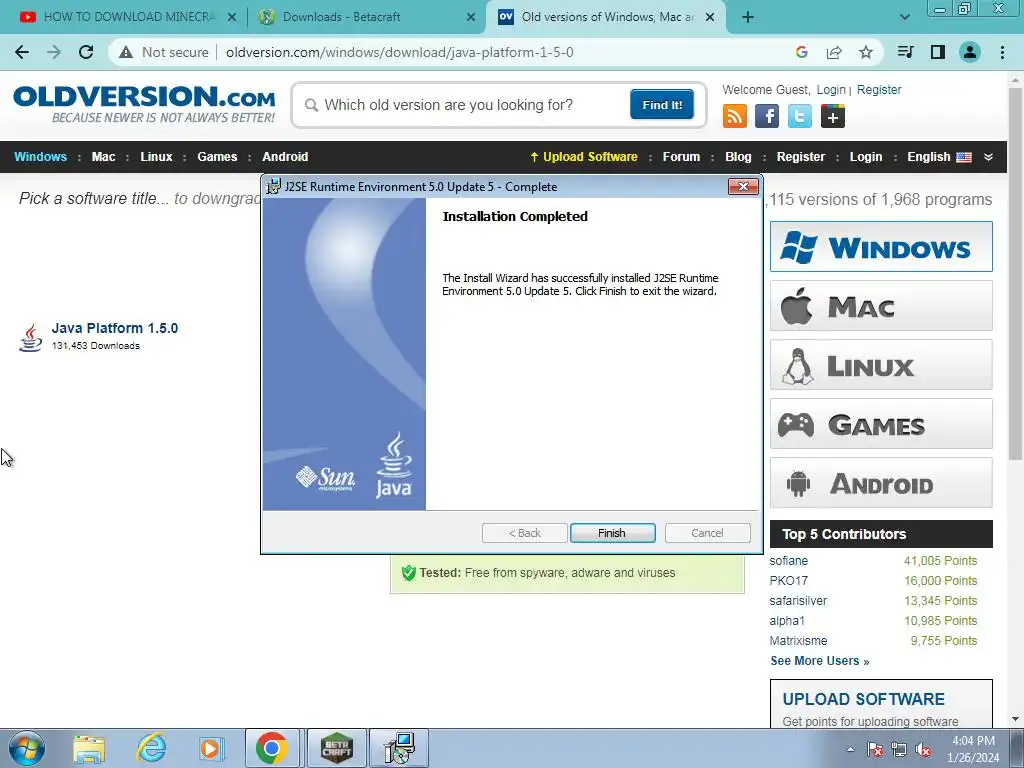The image size is (1024, 768).
Task: Open the Games category banner
Action: pos(881,424)
